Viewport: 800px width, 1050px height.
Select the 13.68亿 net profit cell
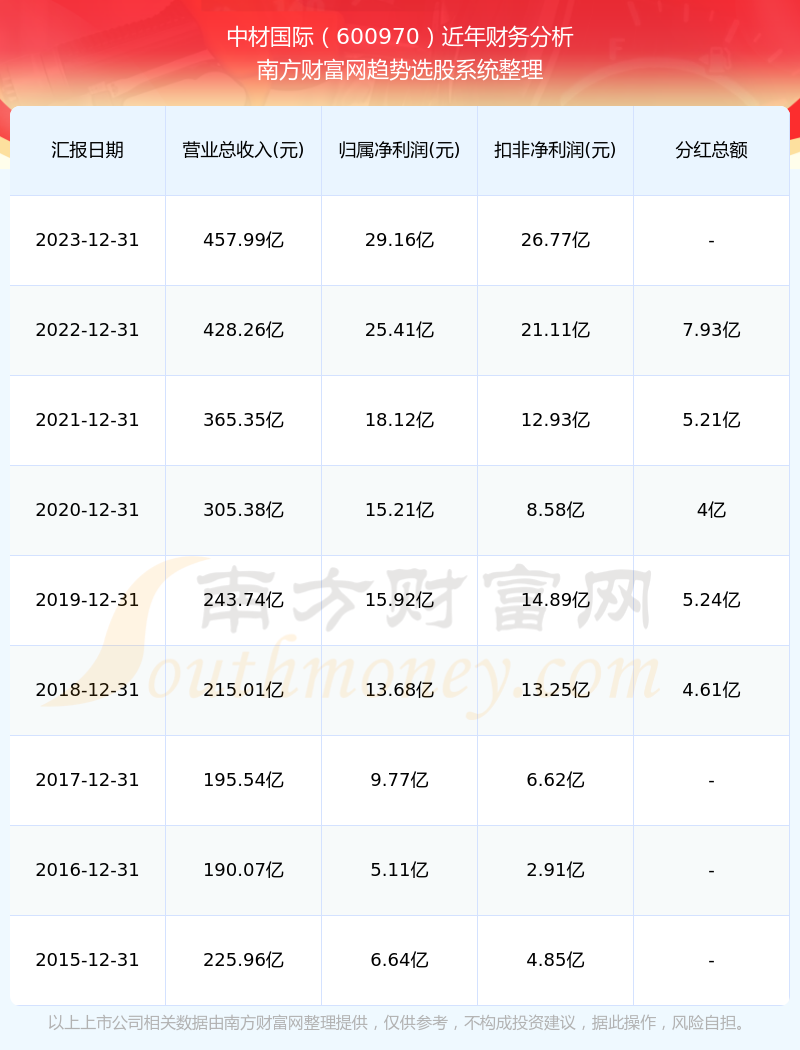(x=400, y=690)
